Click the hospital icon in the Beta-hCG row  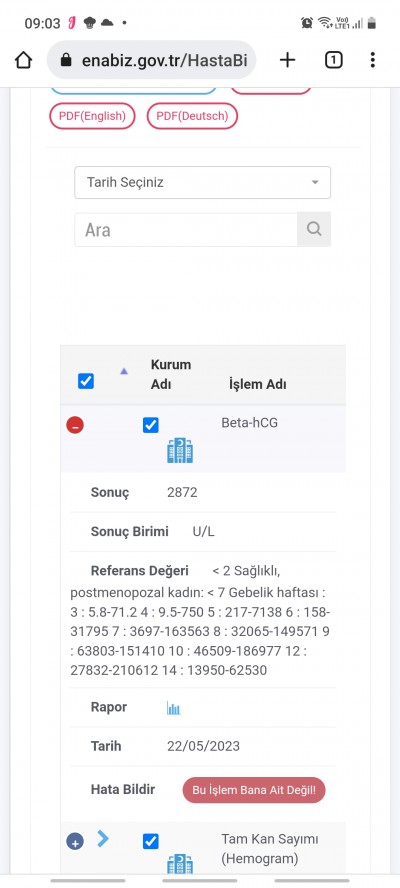pos(180,451)
